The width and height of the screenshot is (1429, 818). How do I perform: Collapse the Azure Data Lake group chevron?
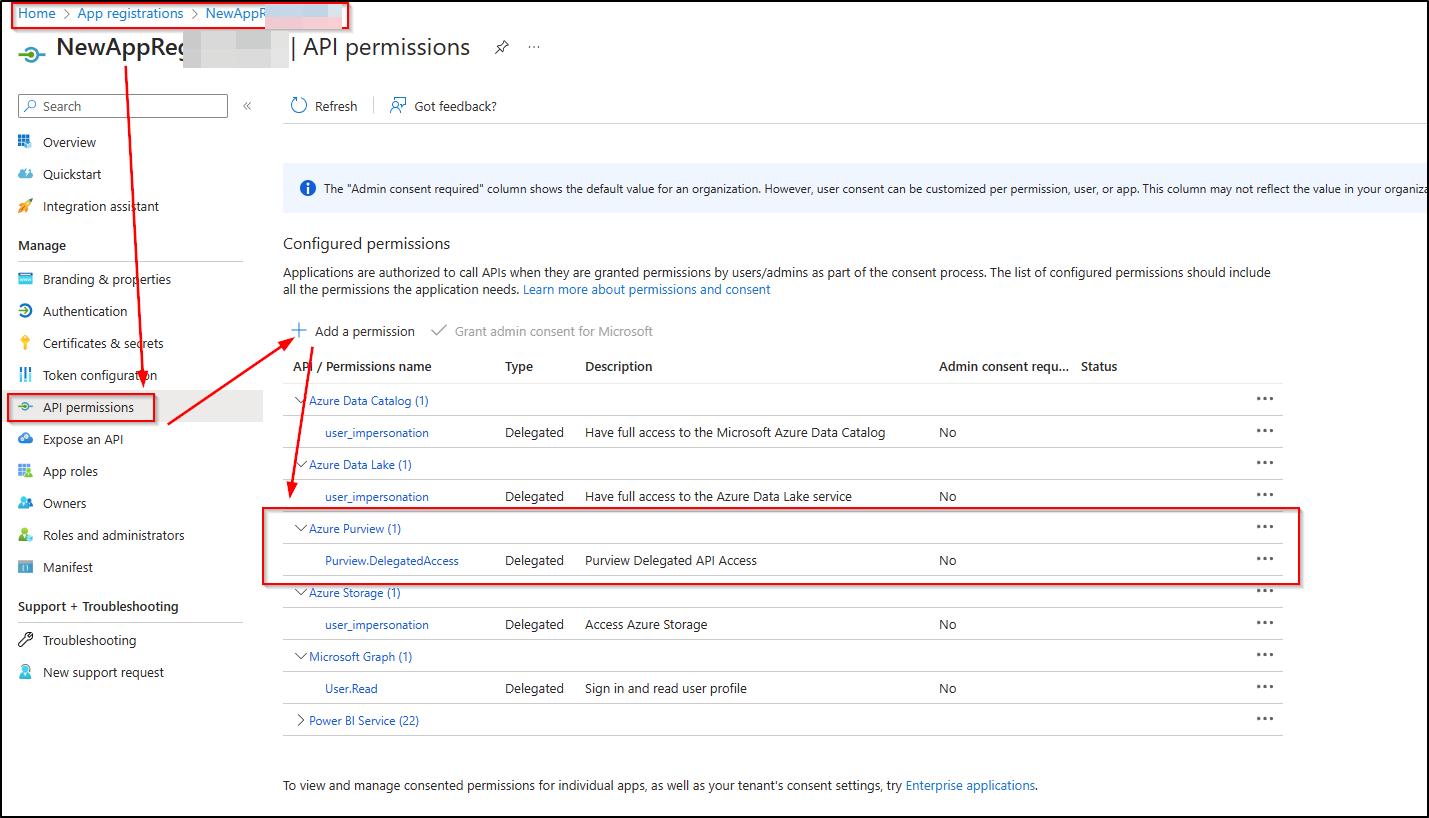pos(301,464)
